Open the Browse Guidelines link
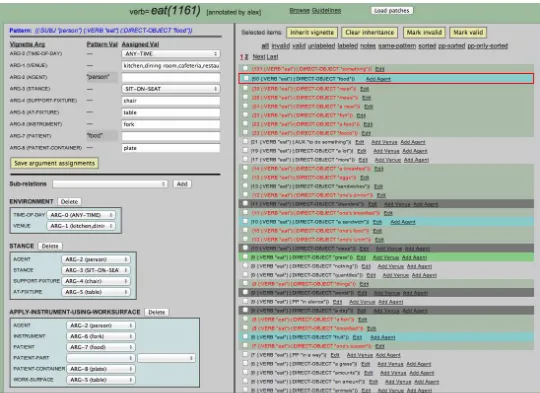The image size is (540, 393). pyautogui.click(x=315, y=11)
